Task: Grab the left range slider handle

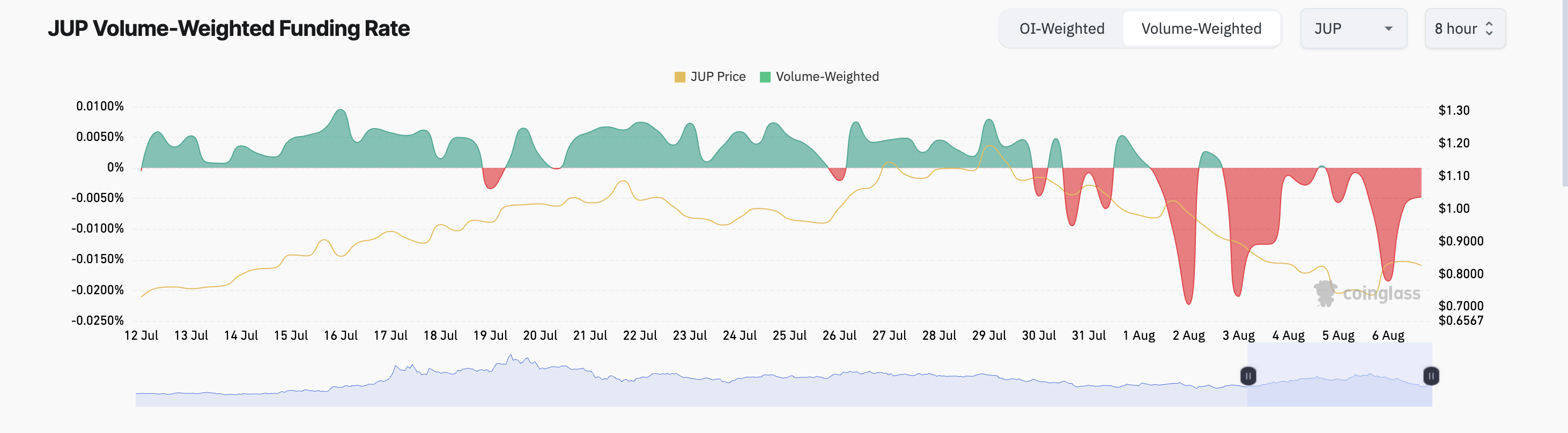Action: [x=1248, y=376]
